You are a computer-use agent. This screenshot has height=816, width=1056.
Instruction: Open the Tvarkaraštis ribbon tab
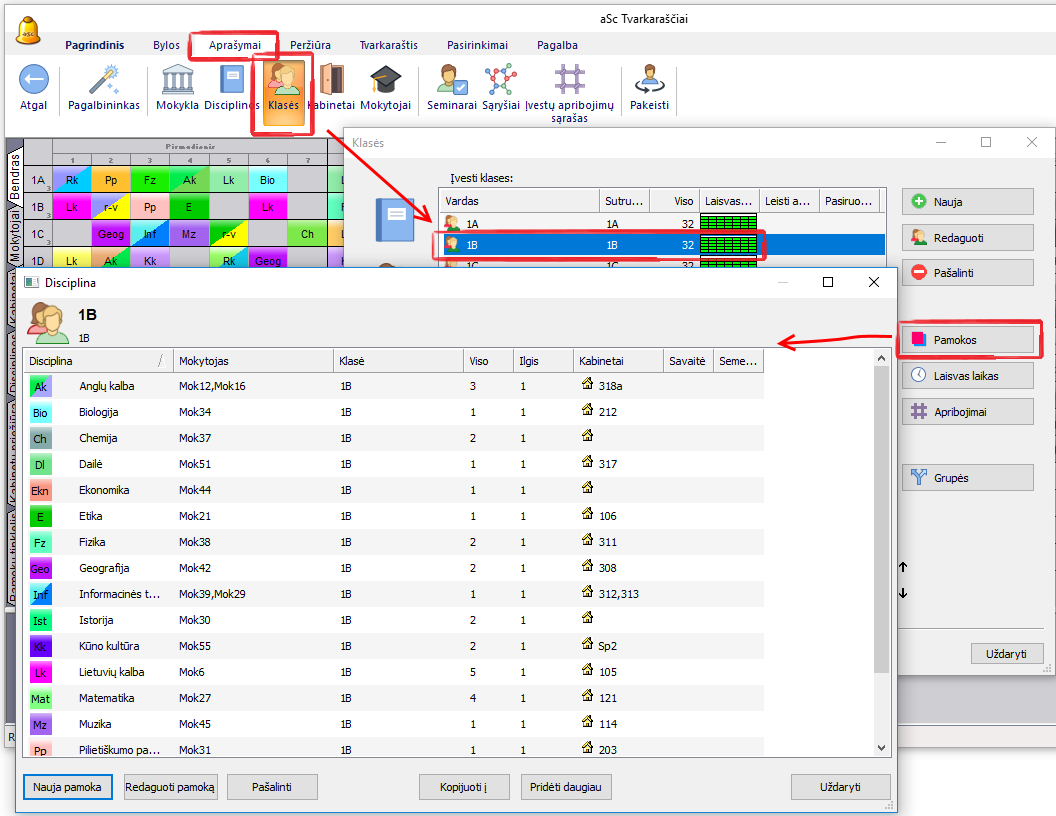point(389,45)
